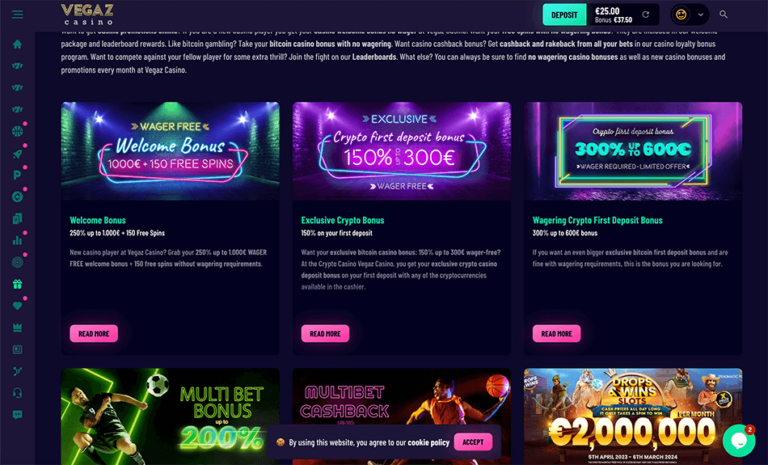The image size is (768, 465).
Task: Click the Deposit button
Action: [564, 15]
